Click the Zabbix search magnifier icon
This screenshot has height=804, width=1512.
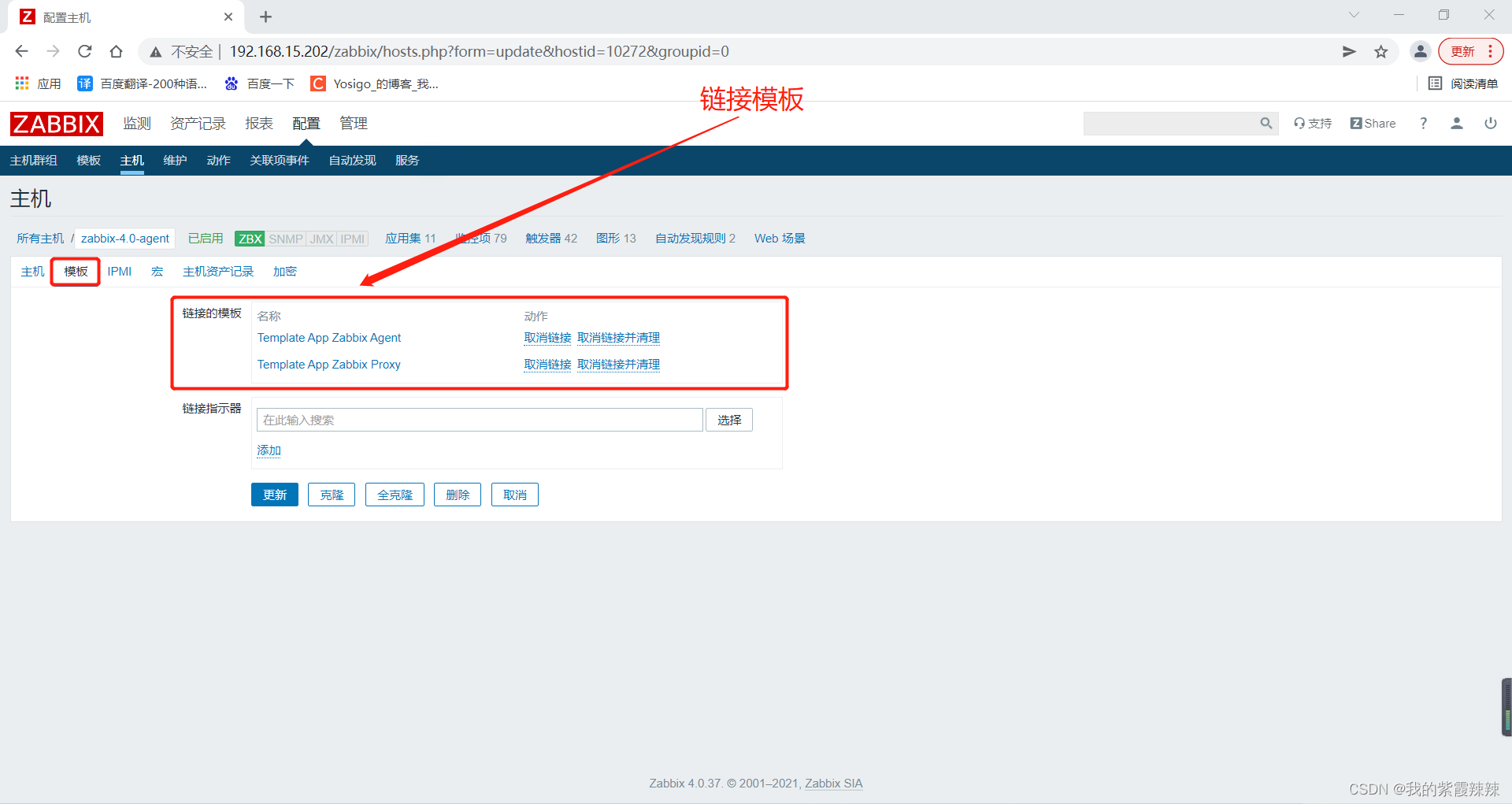click(x=1266, y=123)
